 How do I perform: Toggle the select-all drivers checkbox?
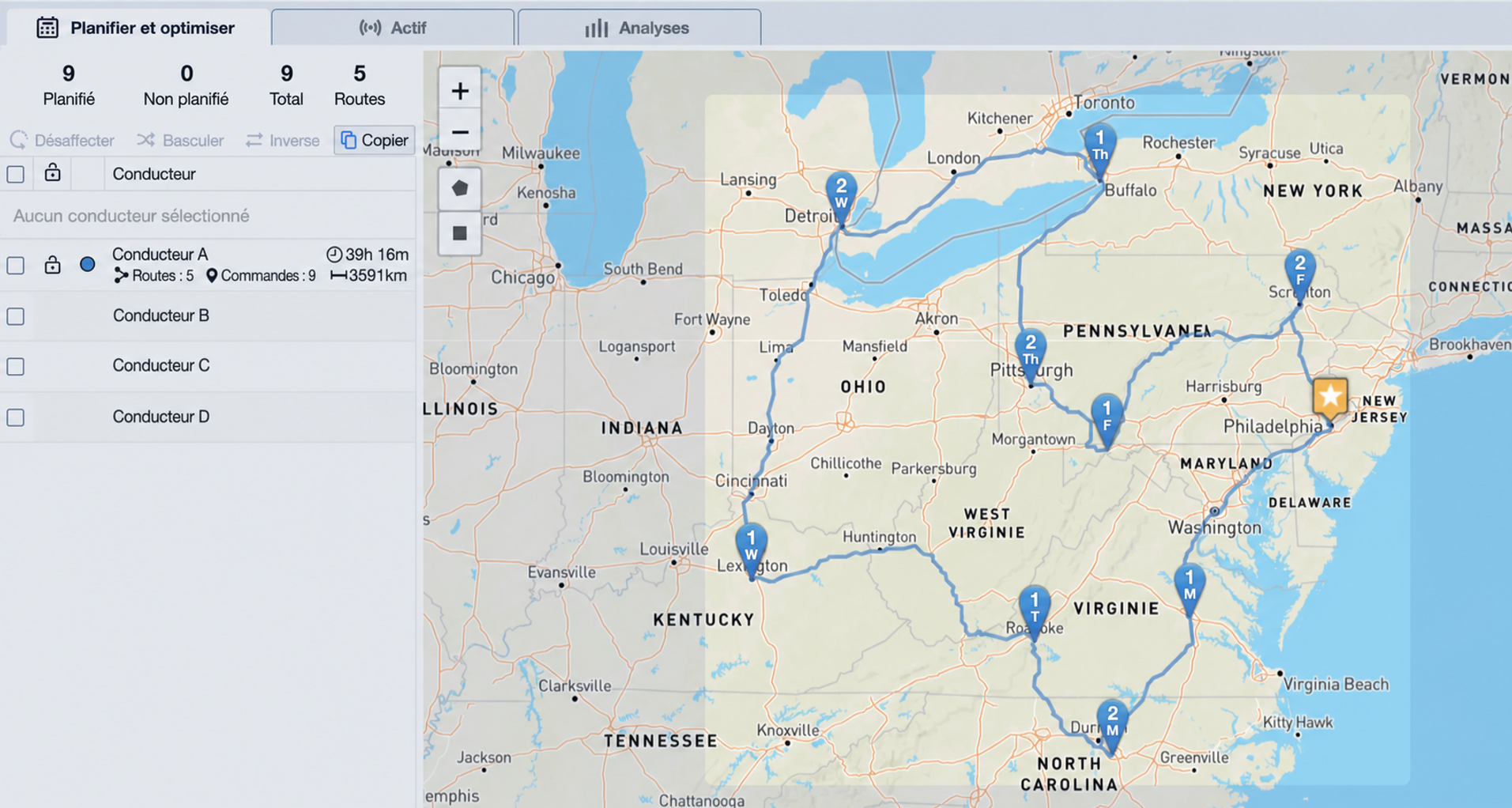pyautogui.click(x=16, y=174)
